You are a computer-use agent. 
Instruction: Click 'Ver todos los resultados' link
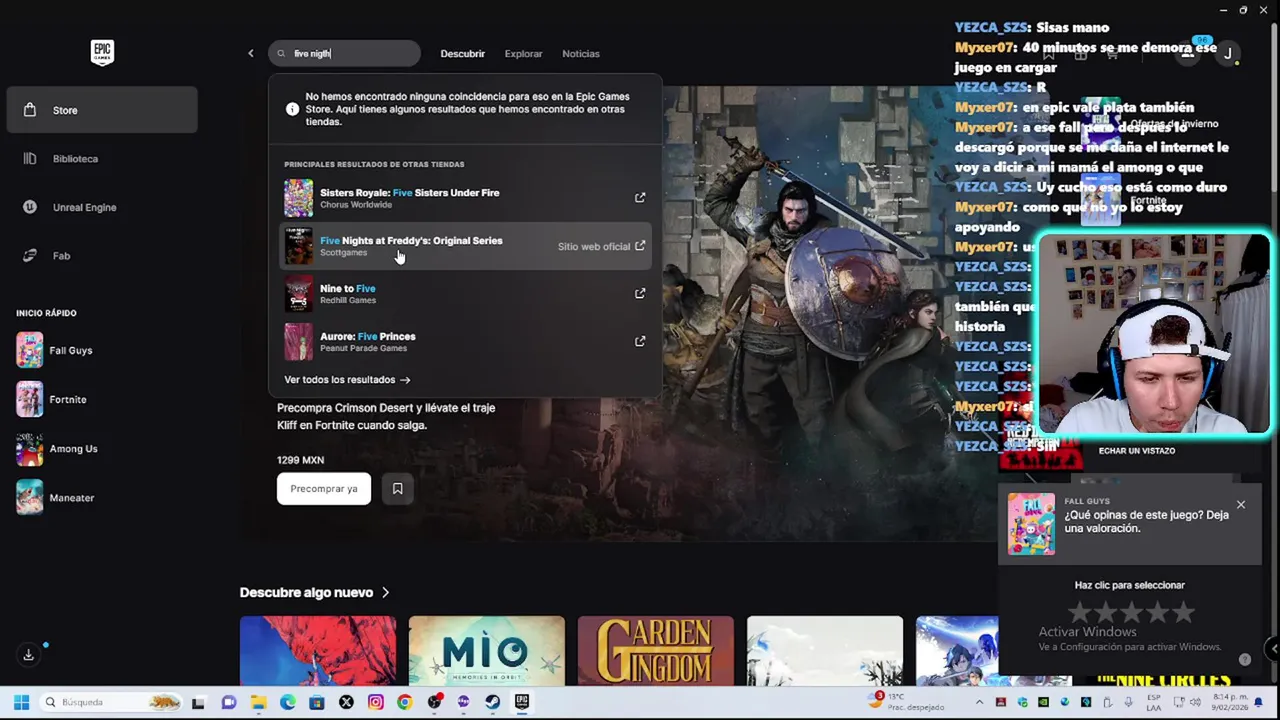[347, 380]
